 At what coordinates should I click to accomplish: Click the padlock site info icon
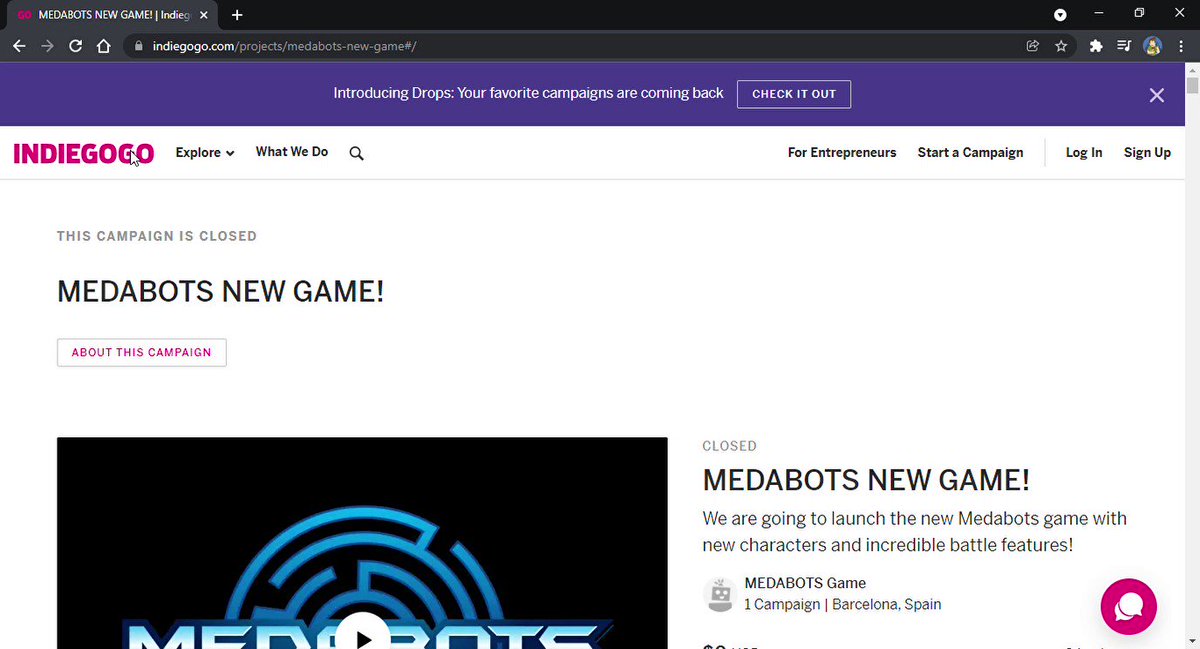pyautogui.click(x=138, y=46)
